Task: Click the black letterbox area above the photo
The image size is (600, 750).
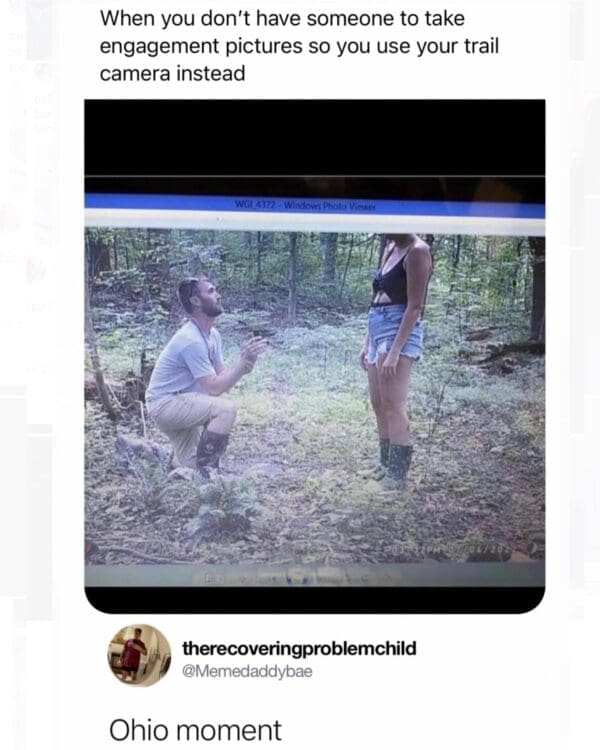Action: point(314,138)
